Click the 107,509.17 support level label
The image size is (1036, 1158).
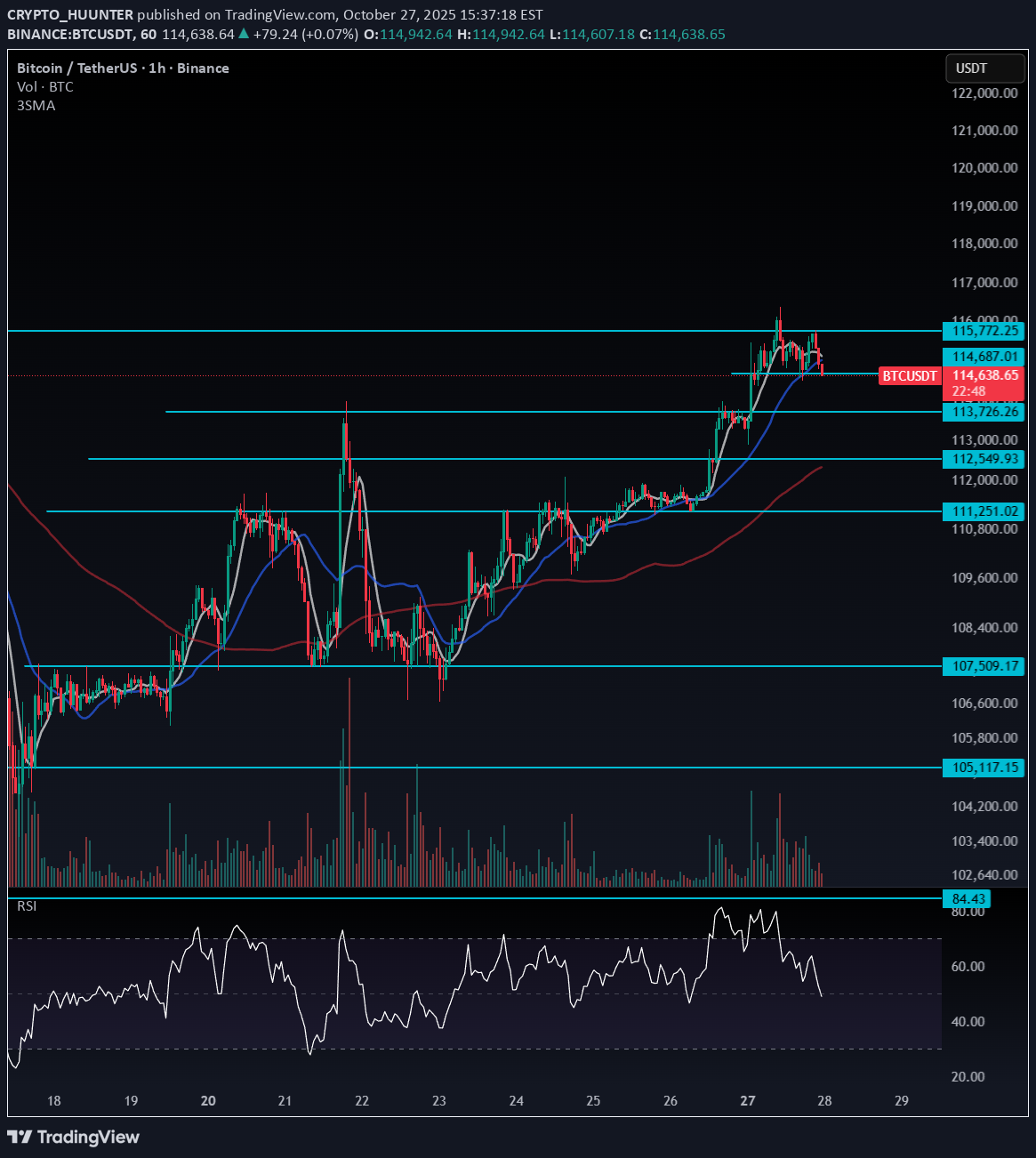(x=984, y=666)
